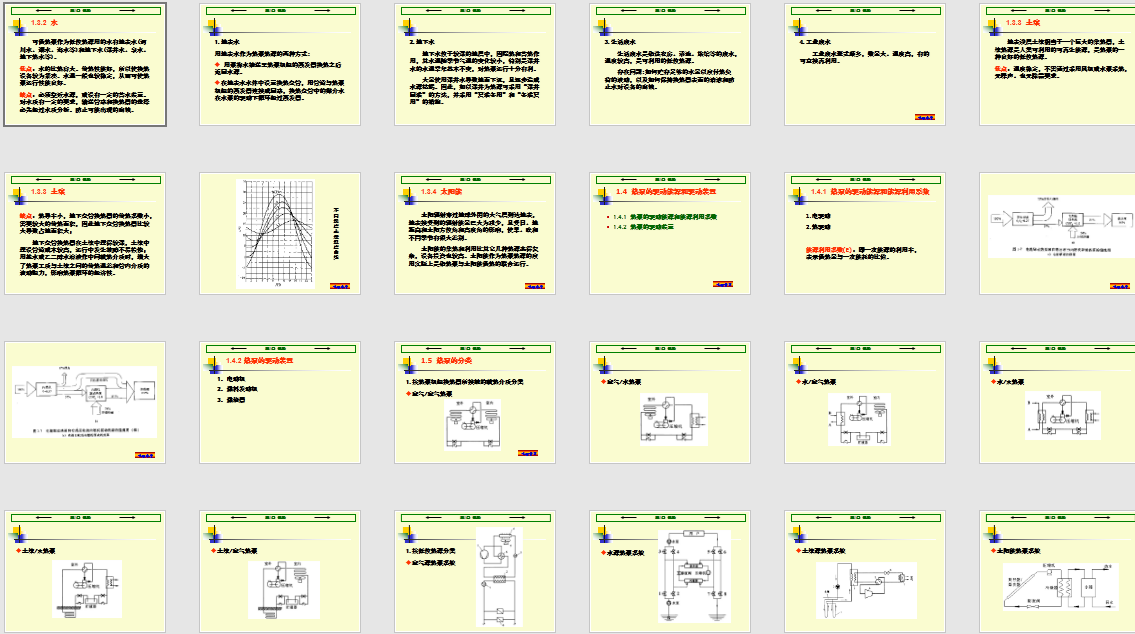1135x634 pixels.
Task: Pick the 水/水热泵 diagram slide
Action: (x=1057, y=403)
